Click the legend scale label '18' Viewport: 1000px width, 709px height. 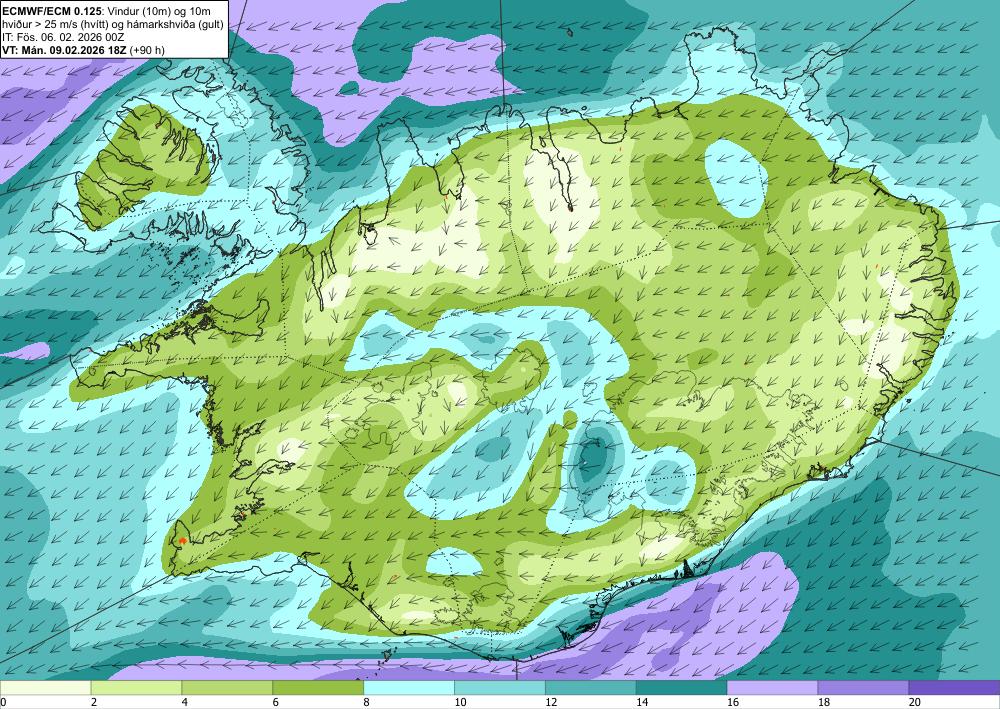823,703
